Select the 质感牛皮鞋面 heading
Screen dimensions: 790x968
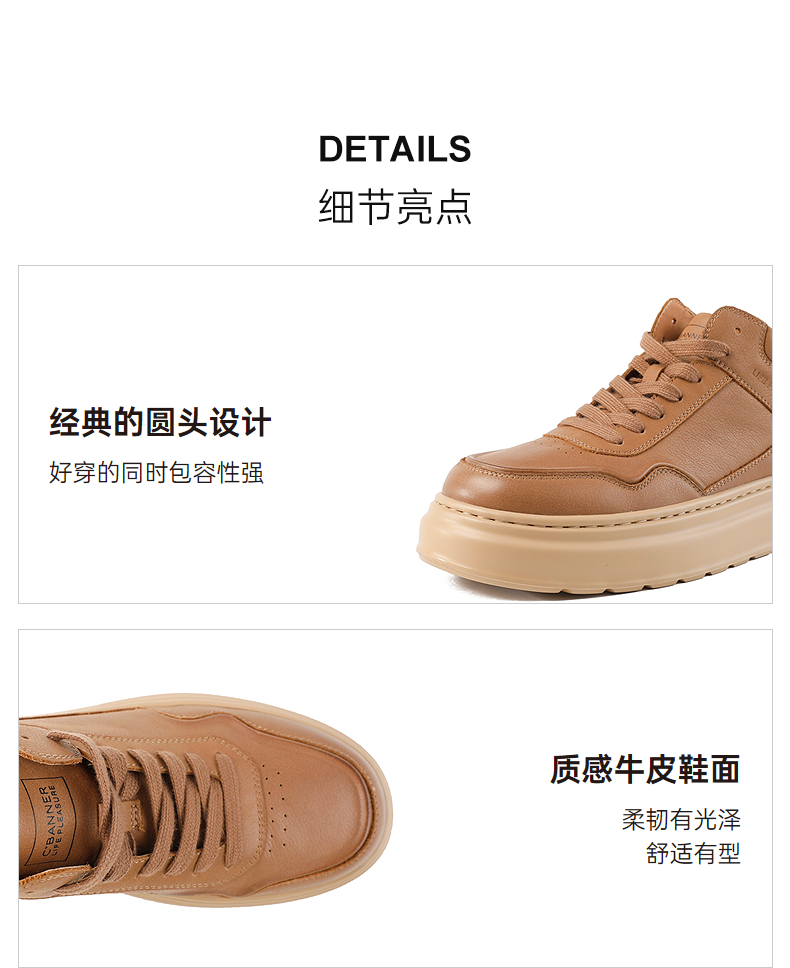(645, 769)
